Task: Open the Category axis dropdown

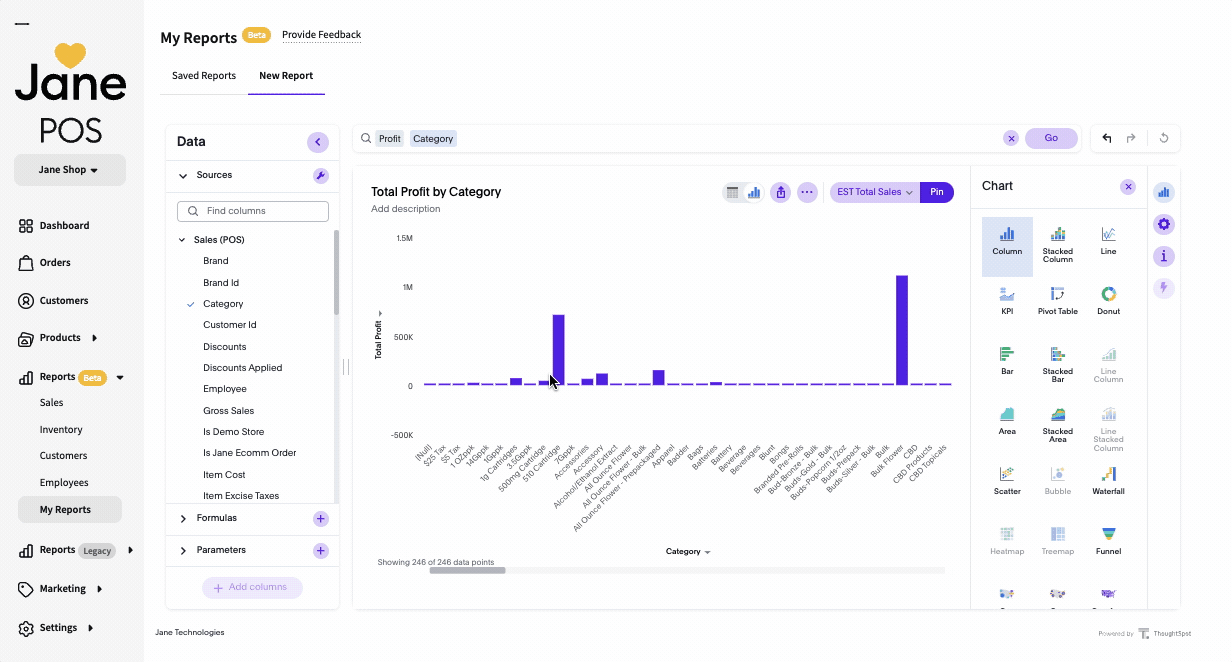Action: (x=688, y=552)
